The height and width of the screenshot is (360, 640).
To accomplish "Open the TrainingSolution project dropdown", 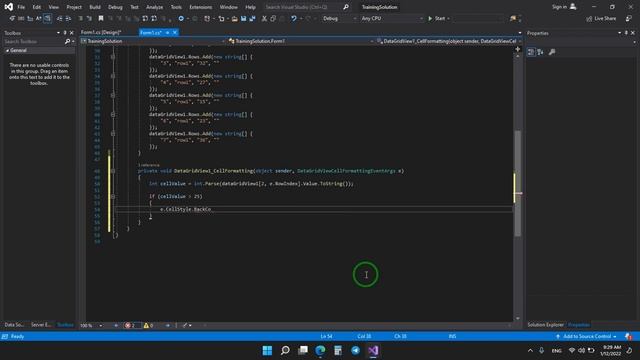I will pyautogui.click(x=153, y=41).
